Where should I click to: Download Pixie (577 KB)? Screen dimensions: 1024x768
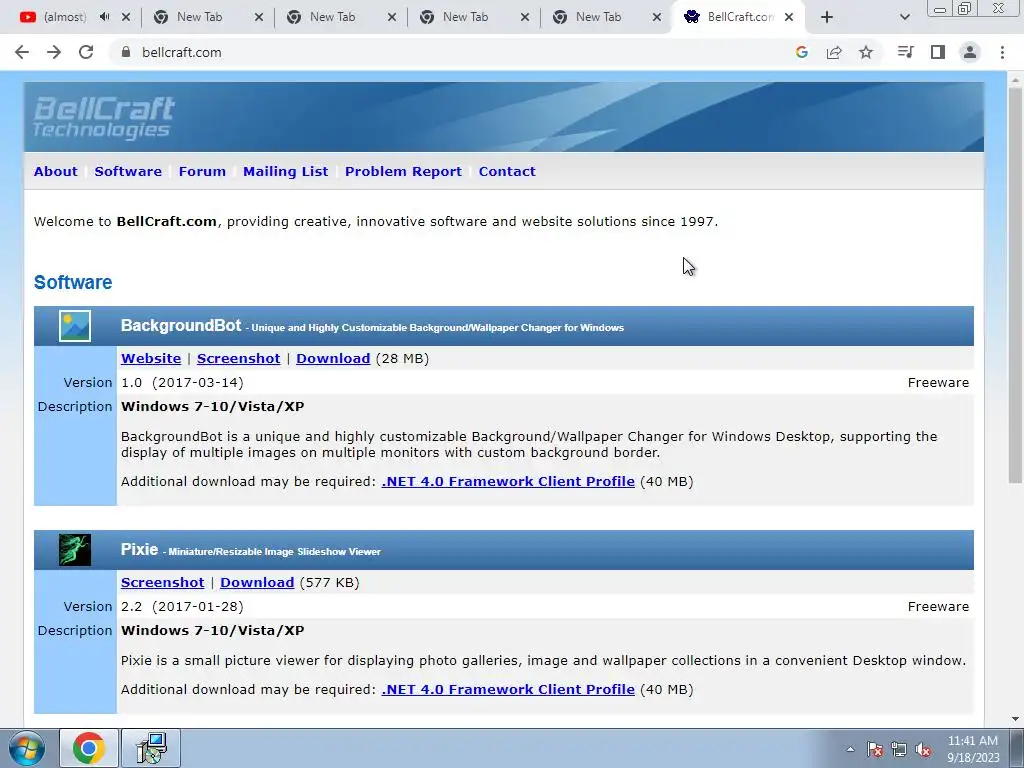click(x=257, y=583)
